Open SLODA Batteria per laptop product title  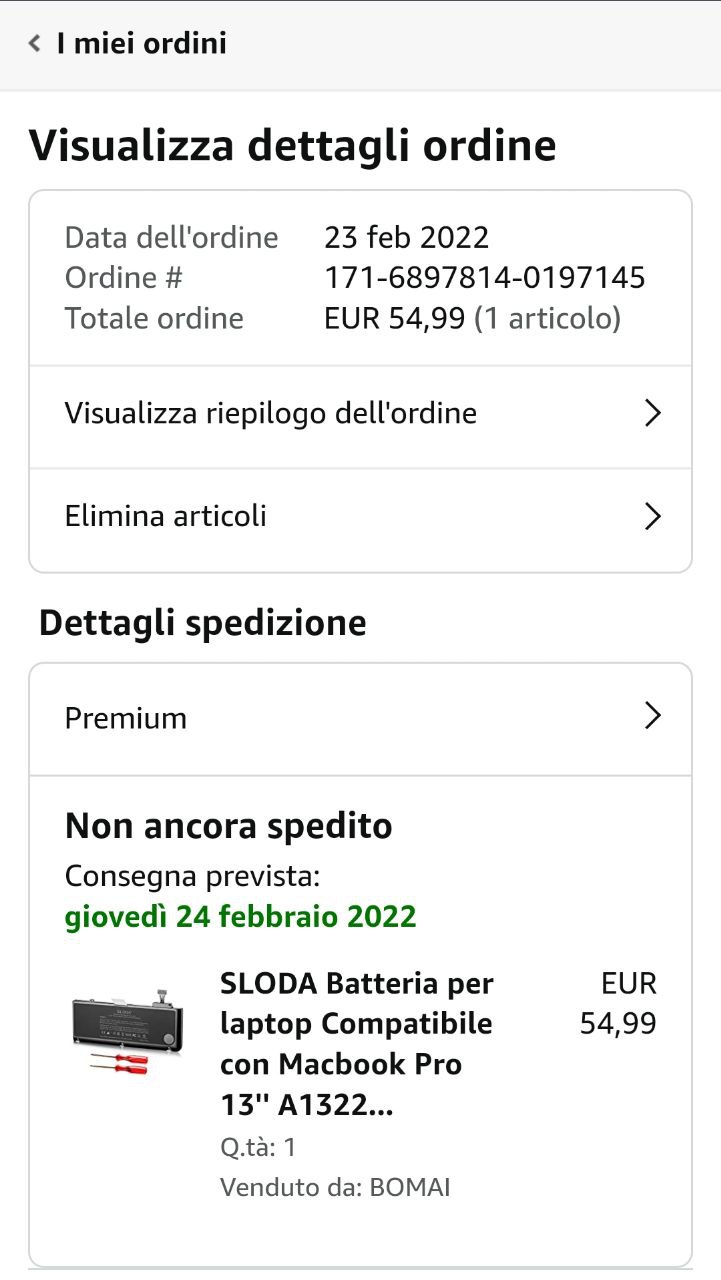[357, 1044]
